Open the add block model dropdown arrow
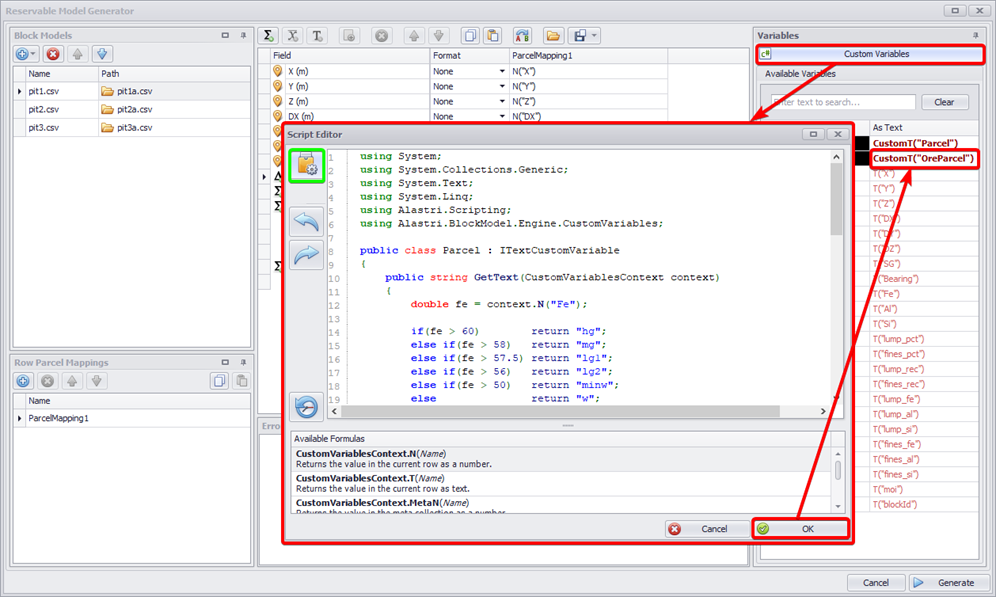The width and height of the screenshot is (996, 597). coord(35,54)
